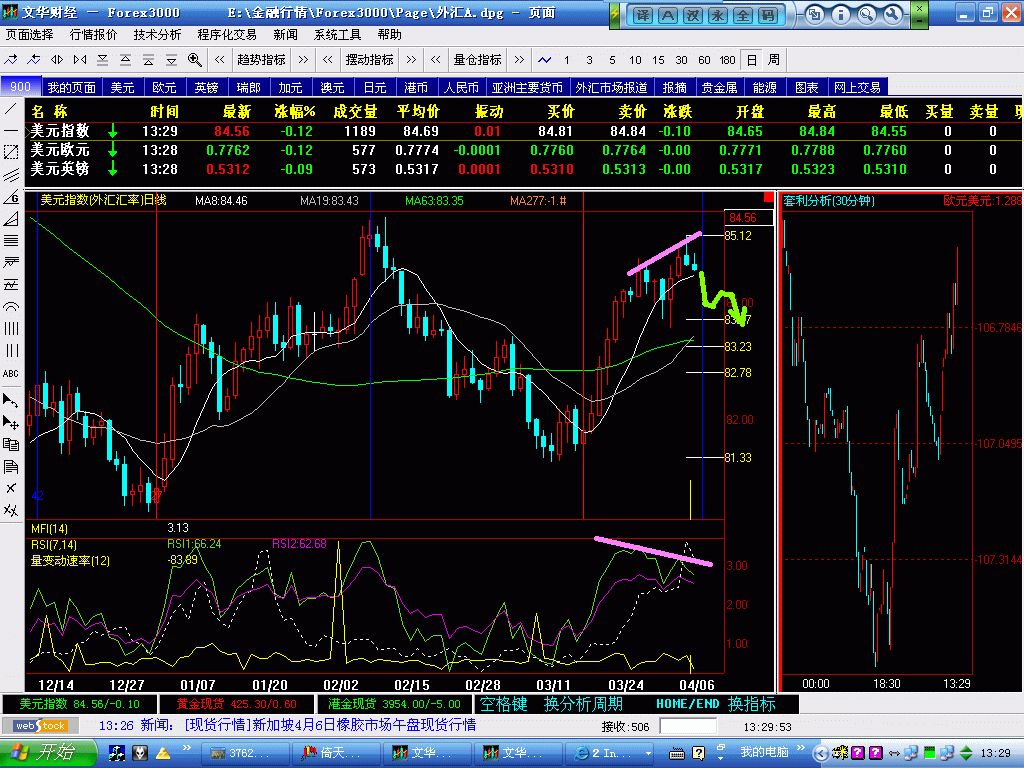
Task: Select the 美元欧元 quote row
Action: 524,150
